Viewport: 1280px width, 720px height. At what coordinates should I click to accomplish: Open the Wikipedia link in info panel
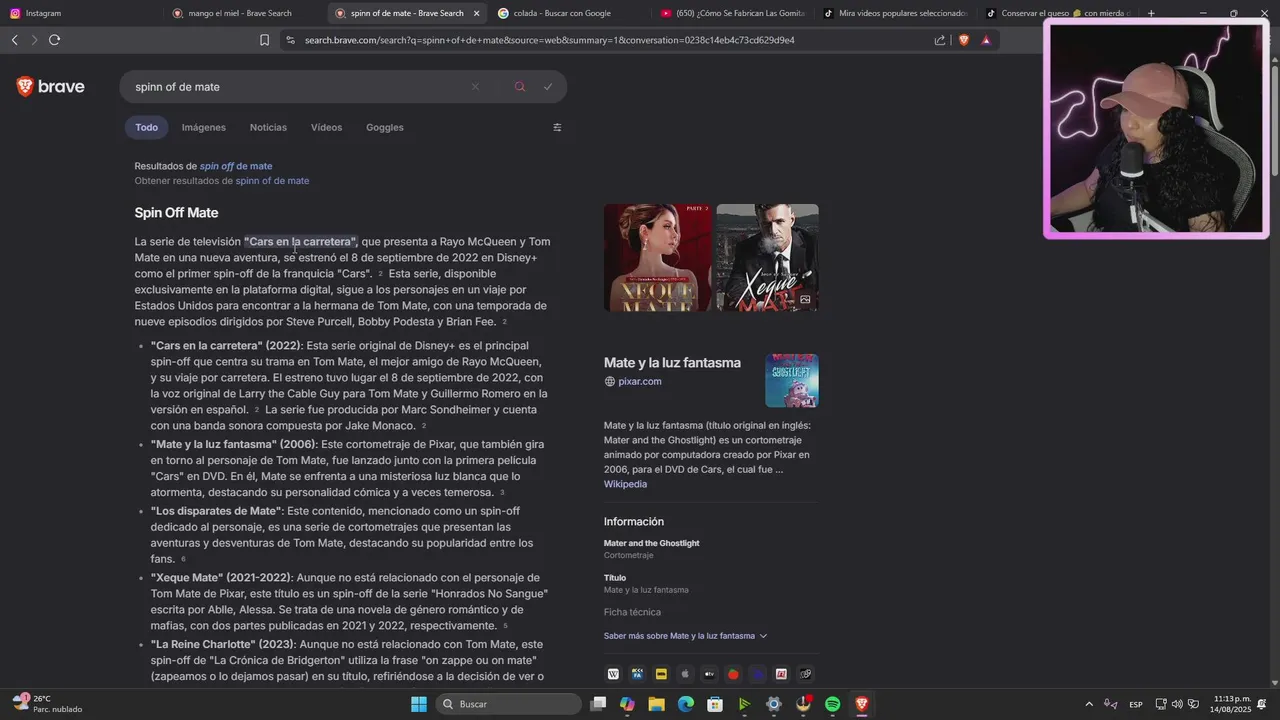coord(625,484)
